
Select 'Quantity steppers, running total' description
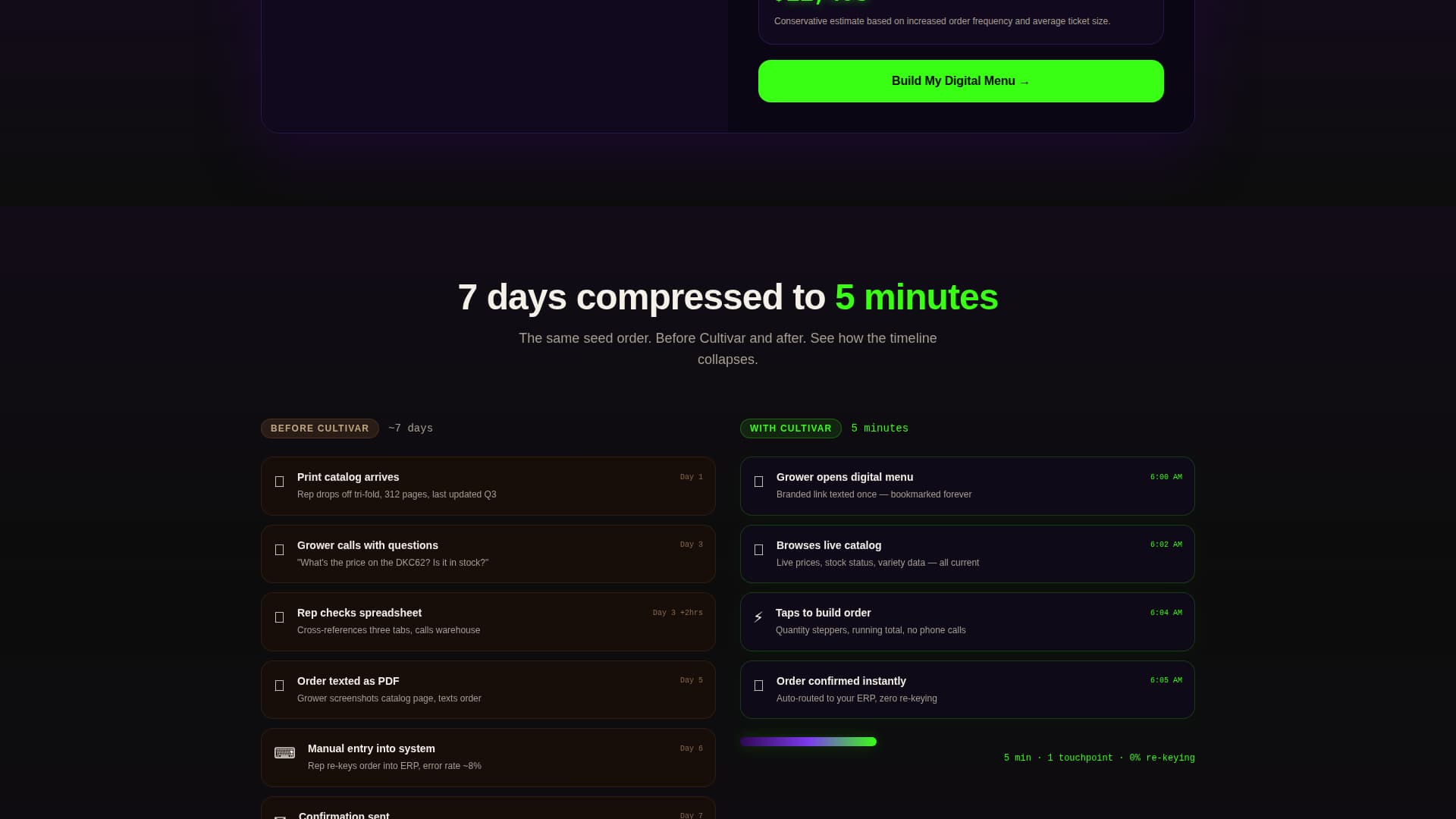tap(871, 630)
